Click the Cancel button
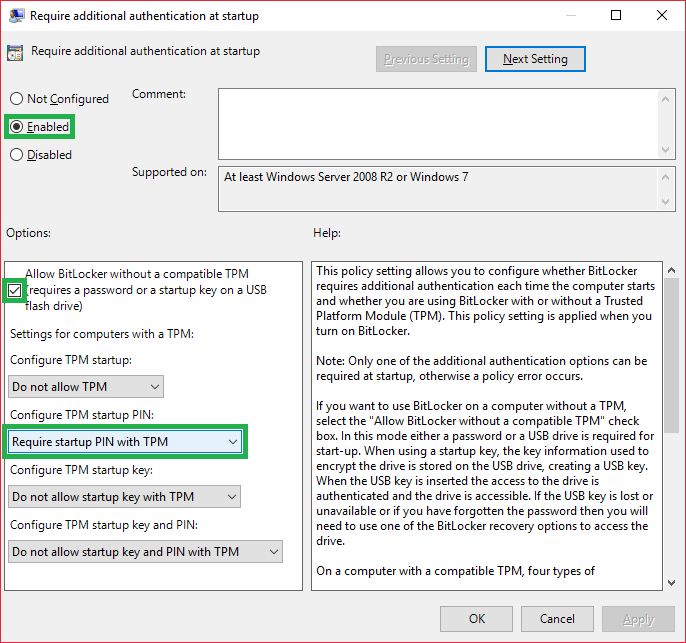The image size is (686, 643). click(x=557, y=619)
